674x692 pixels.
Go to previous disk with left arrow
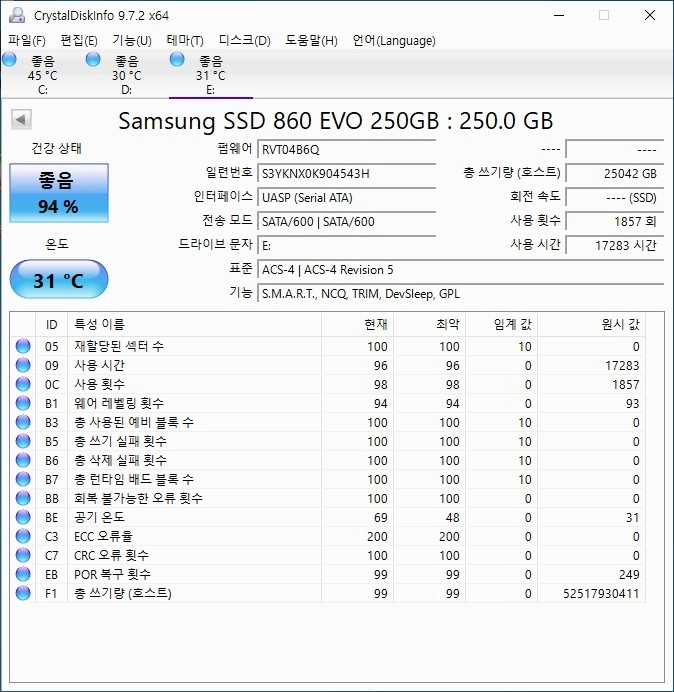point(21,119)
